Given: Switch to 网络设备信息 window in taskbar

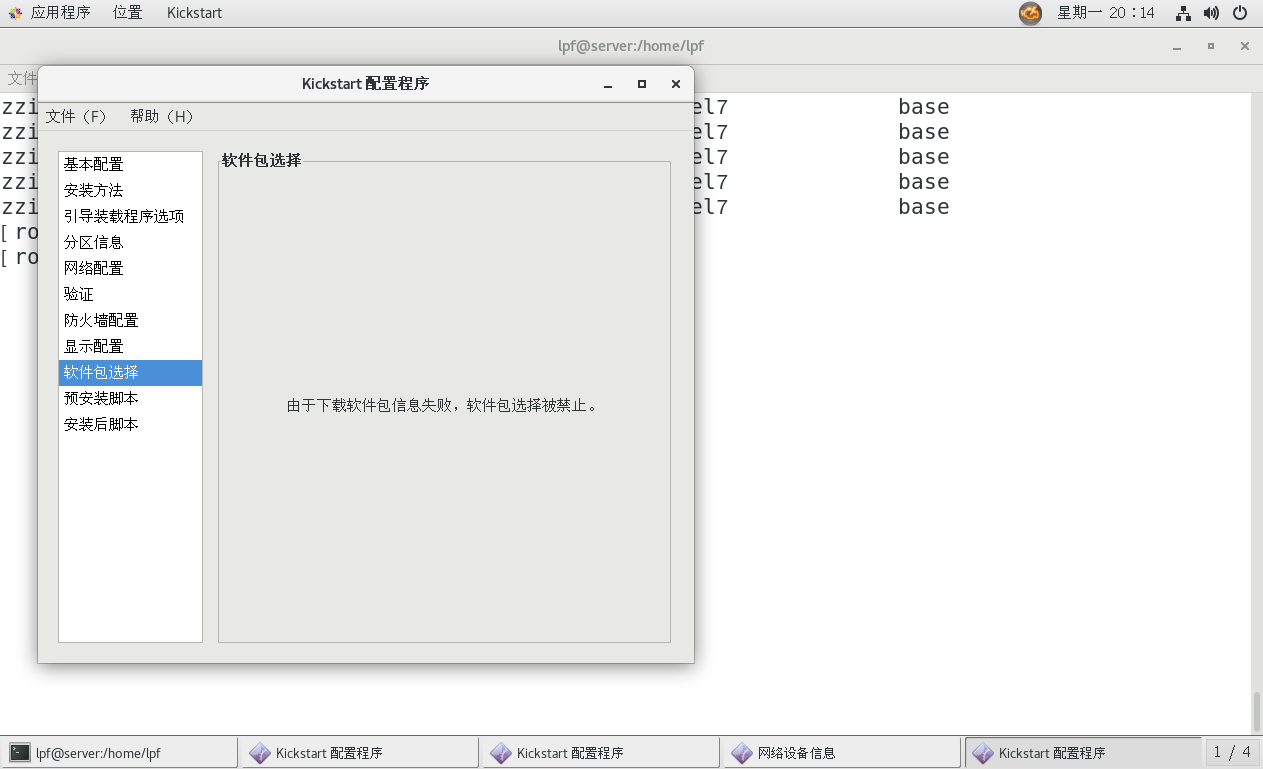Looking at the screenshot, I should click(843, 752).
